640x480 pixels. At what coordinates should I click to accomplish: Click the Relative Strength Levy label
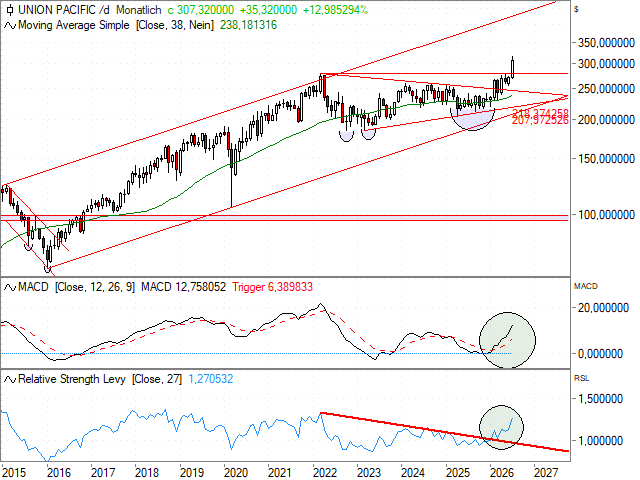coord(72,379)
